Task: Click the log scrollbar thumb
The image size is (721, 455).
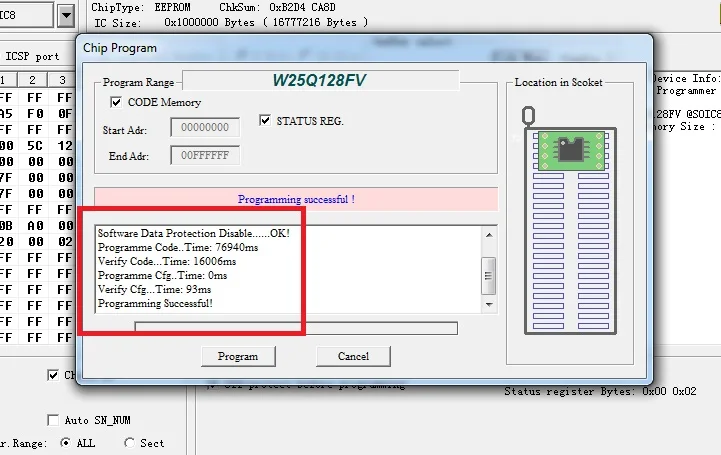Action: tap(488, 276)
